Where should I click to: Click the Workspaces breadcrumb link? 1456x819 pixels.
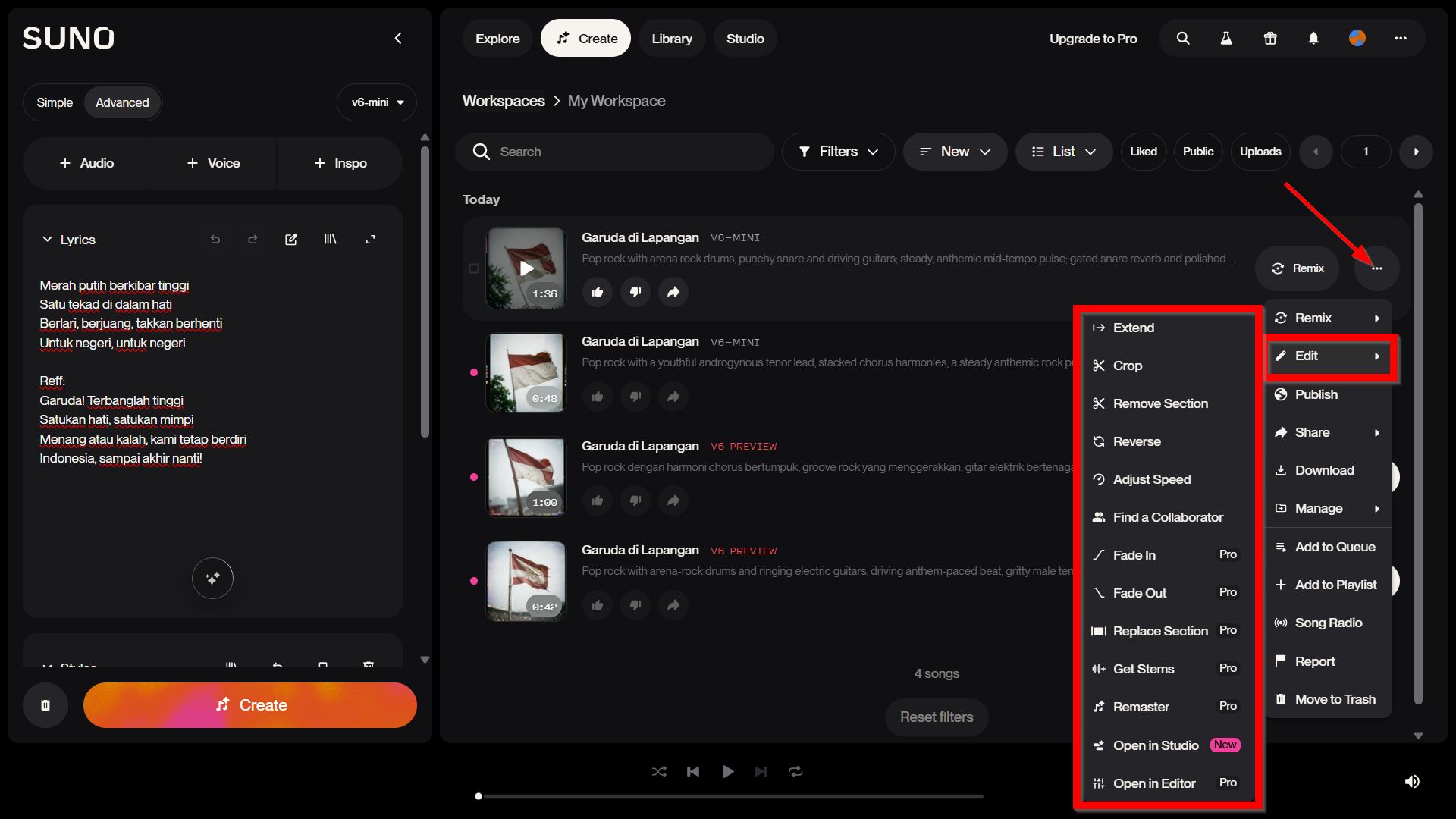point(504,101)
